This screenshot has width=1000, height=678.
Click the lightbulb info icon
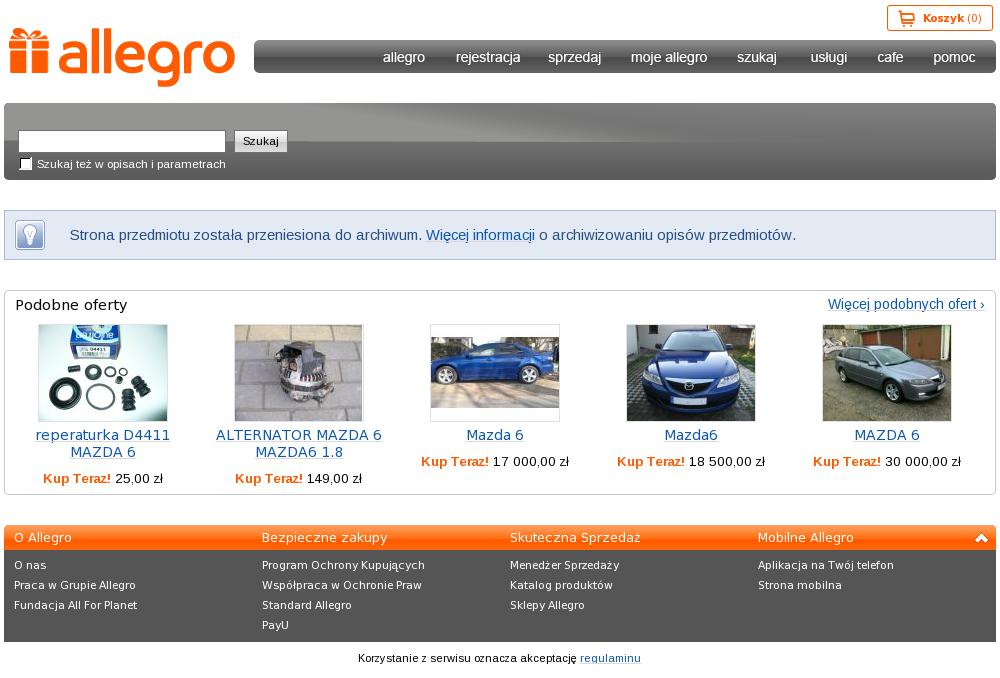[x=30, y=235]
